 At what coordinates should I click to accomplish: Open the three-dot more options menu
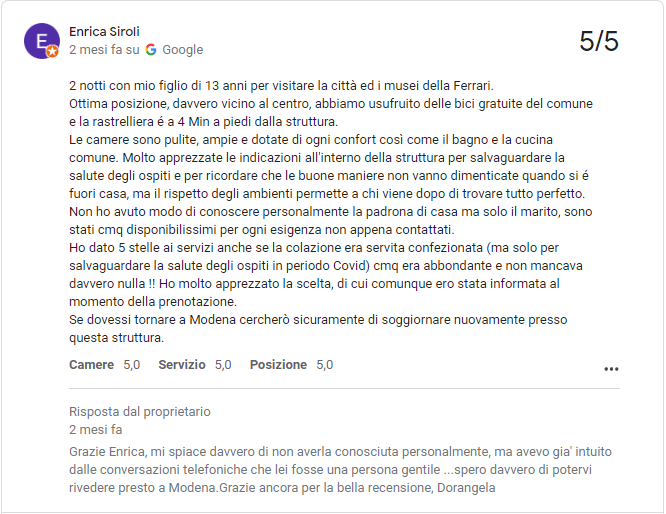(x=611, y=369)
